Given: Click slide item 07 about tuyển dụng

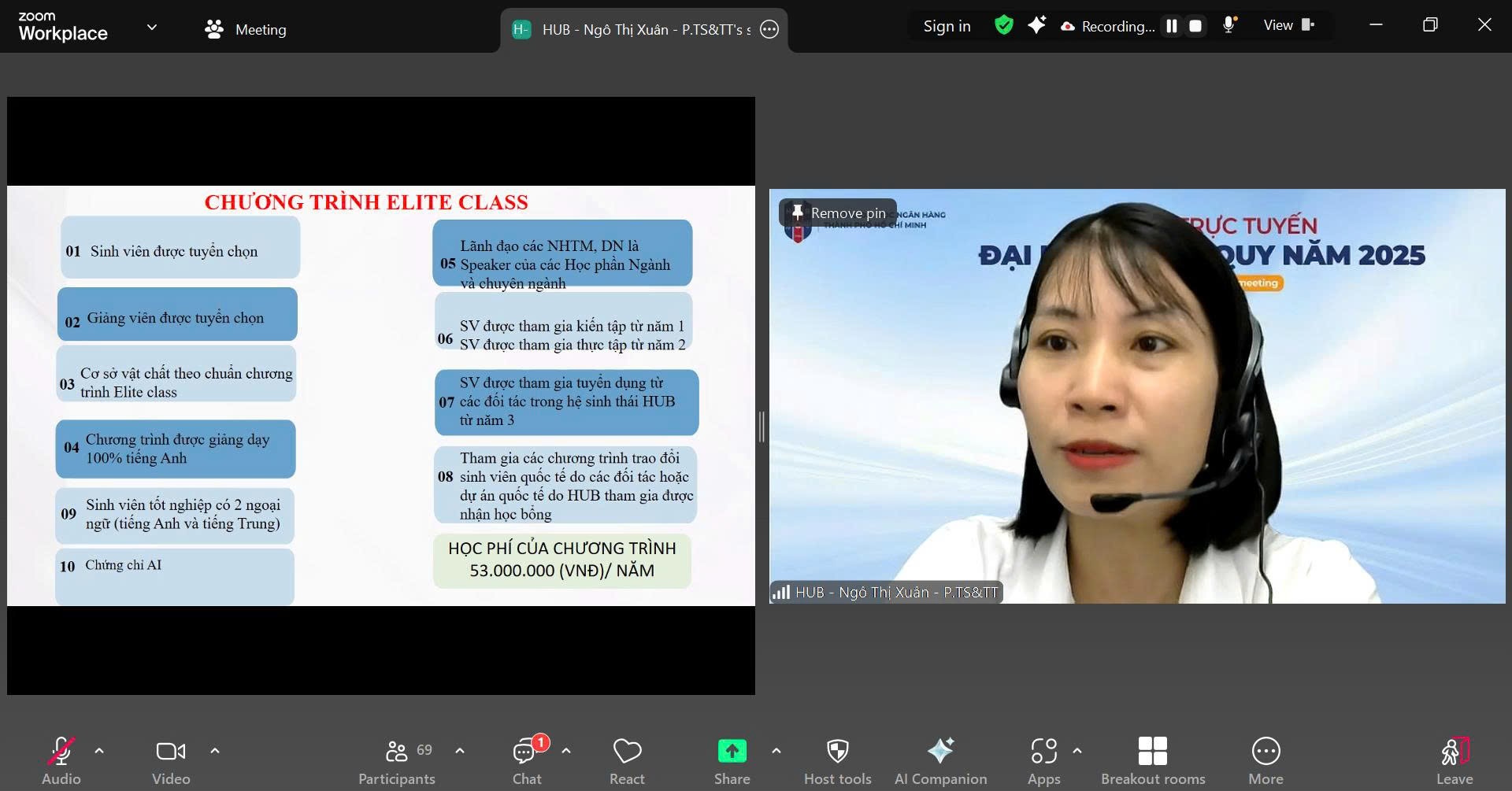Looking at the screenshot, I should pos(567,402).
